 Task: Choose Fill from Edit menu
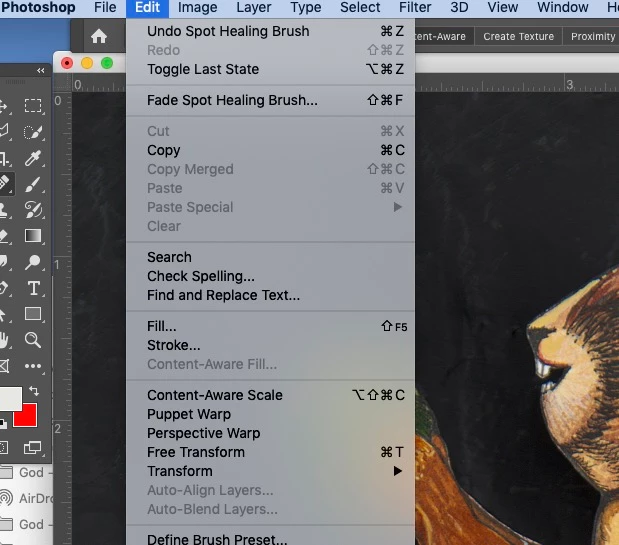coord(270,326)
